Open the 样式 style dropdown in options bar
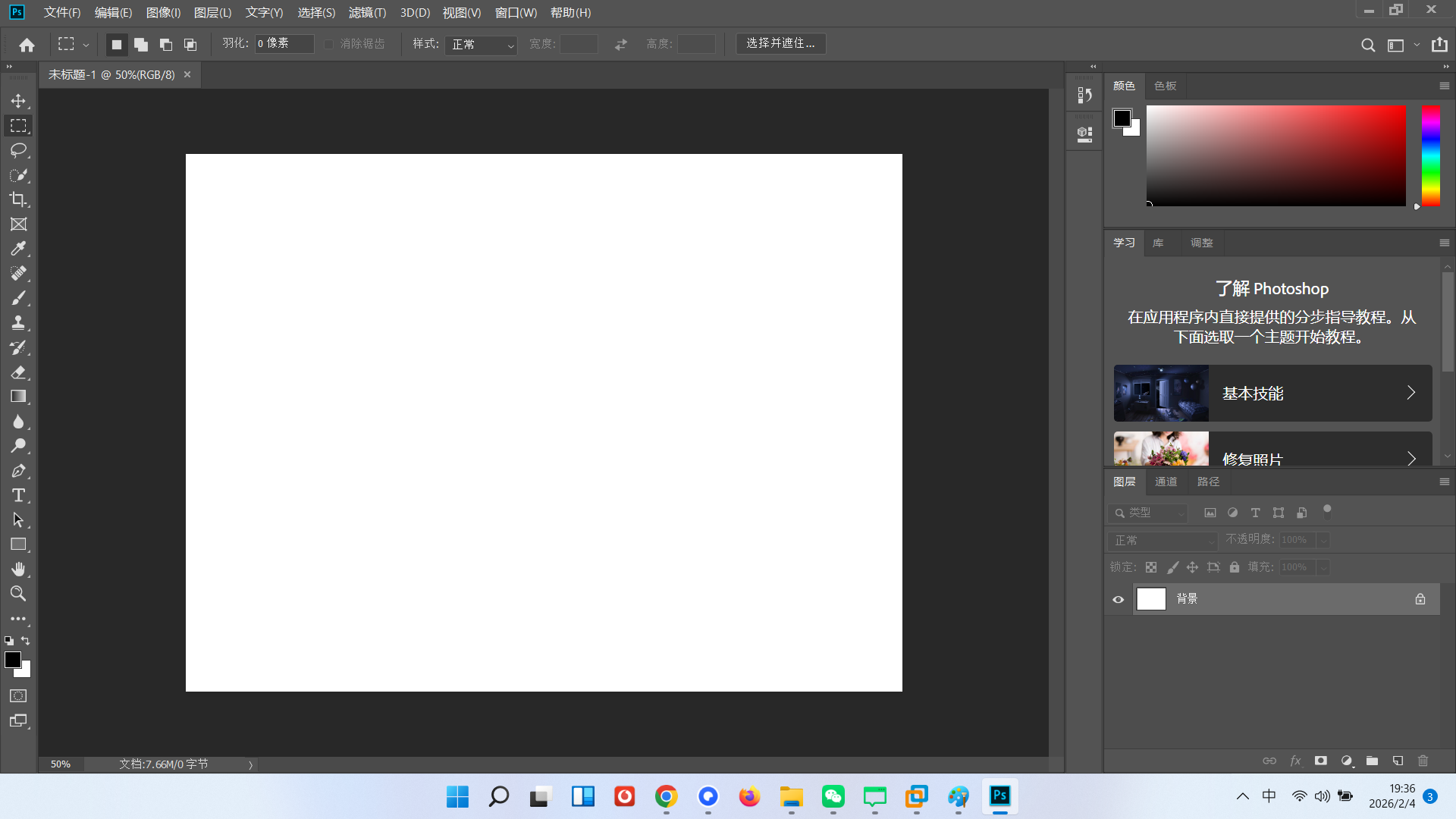Screen dimensions: 1456x819 (481, 45)
